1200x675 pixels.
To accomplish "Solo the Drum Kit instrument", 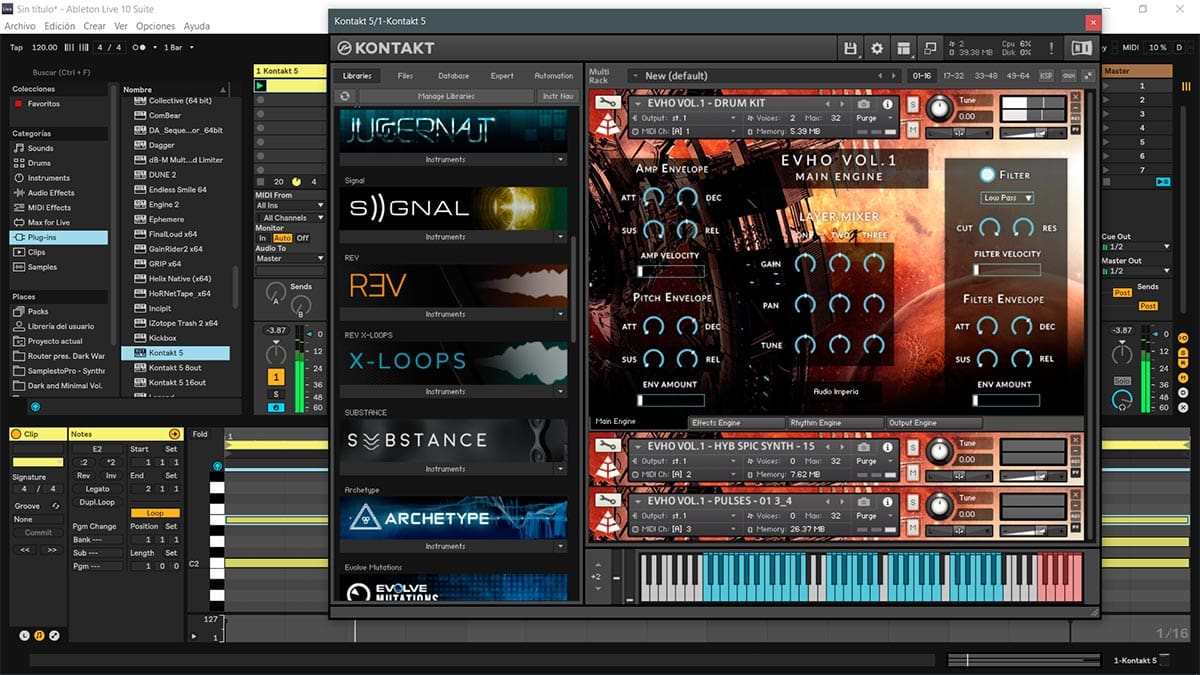I will 913,105.
